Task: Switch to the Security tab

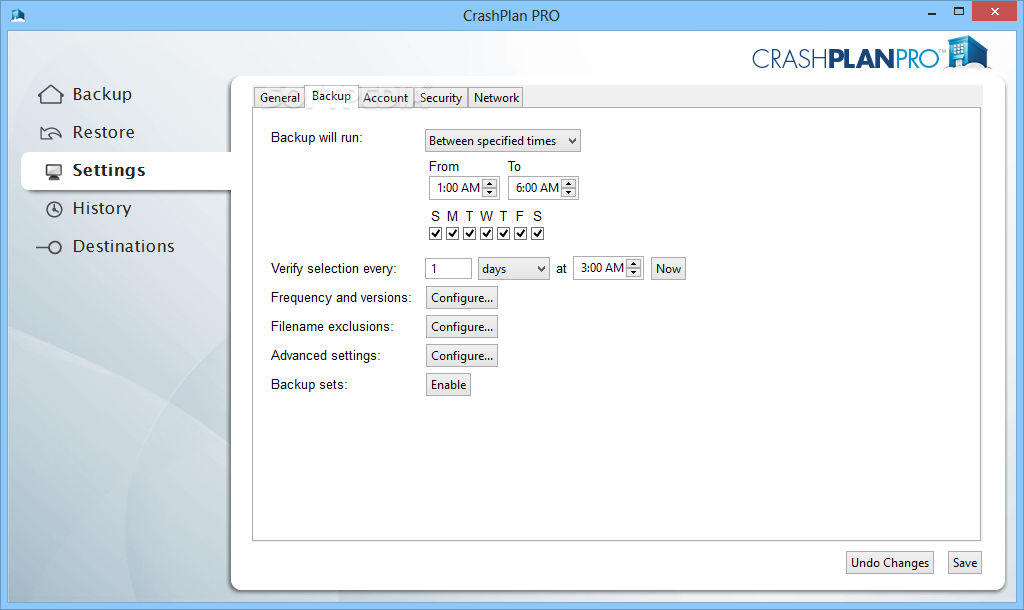Action: 441,97
